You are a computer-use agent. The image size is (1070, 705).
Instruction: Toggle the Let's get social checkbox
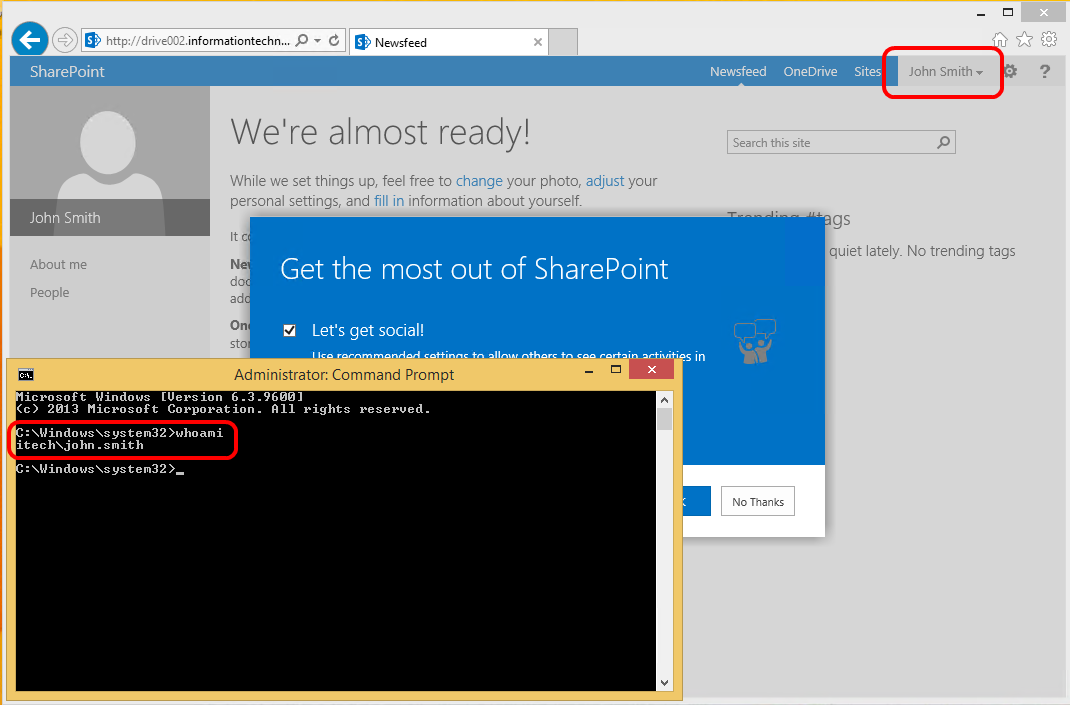[289, 330]
